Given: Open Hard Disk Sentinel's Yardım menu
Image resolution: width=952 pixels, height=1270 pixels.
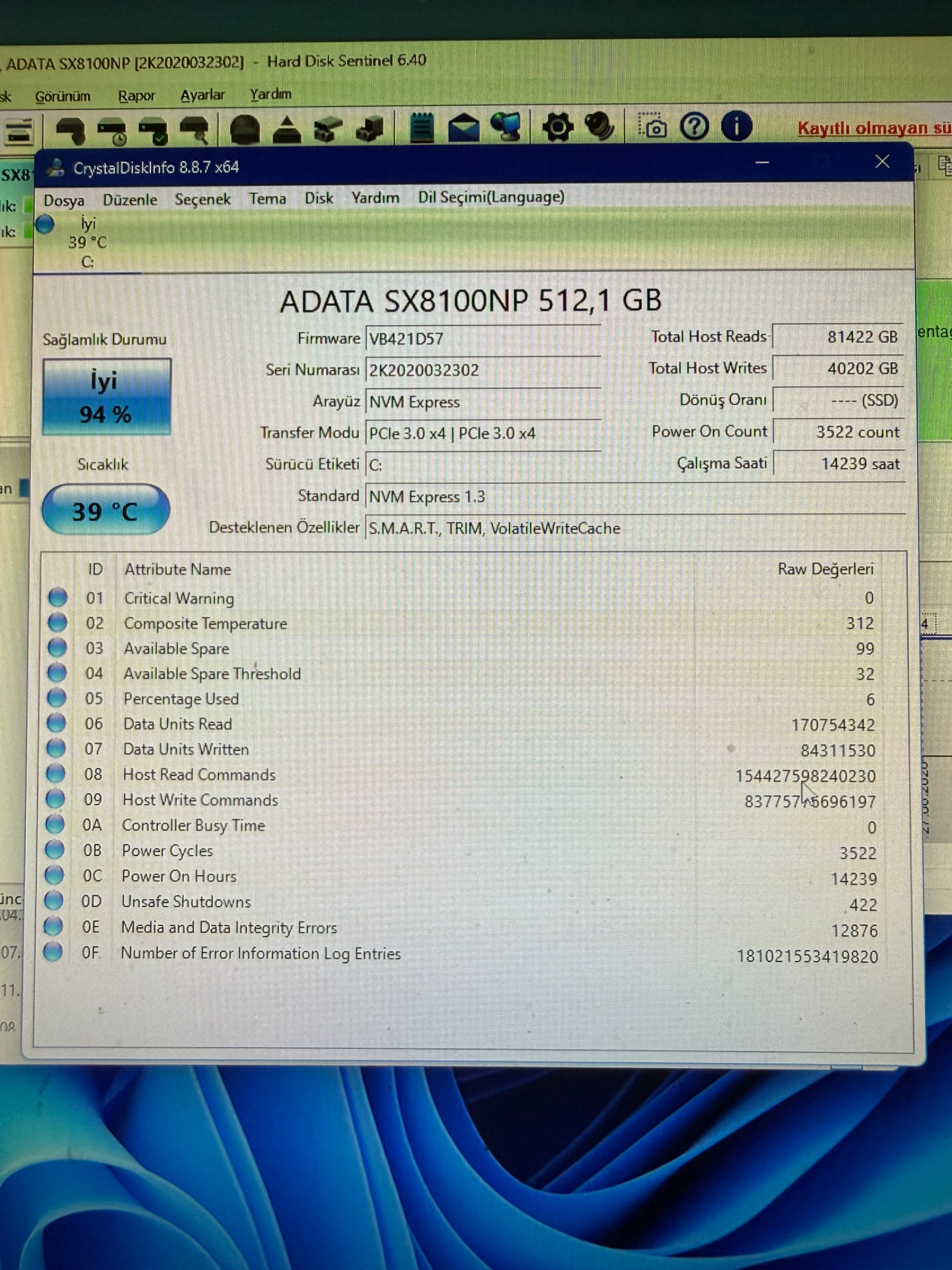Looking at the screenshot, I should click(x=270, y=94).
